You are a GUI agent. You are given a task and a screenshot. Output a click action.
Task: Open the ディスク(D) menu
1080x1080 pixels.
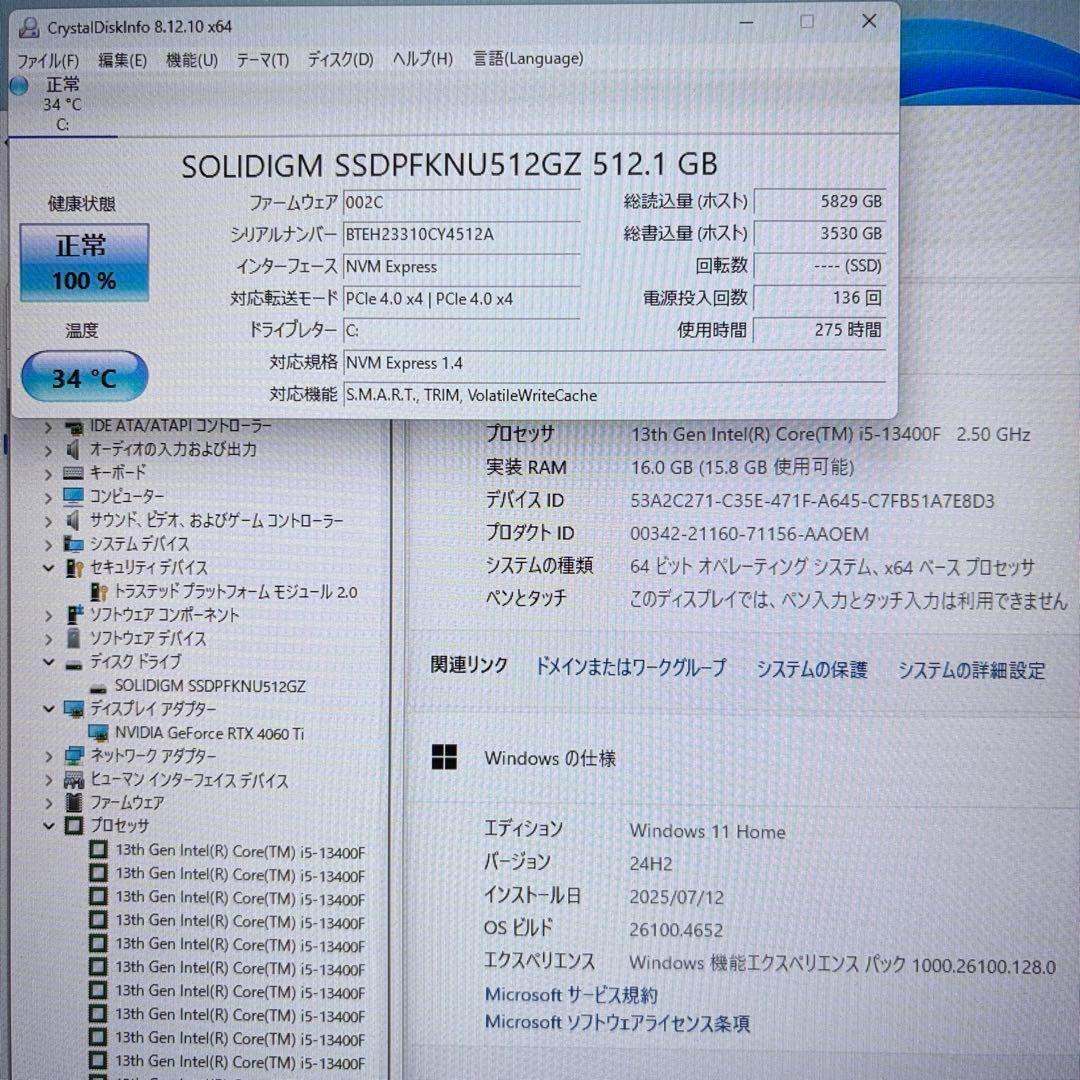tap(340, 60)
